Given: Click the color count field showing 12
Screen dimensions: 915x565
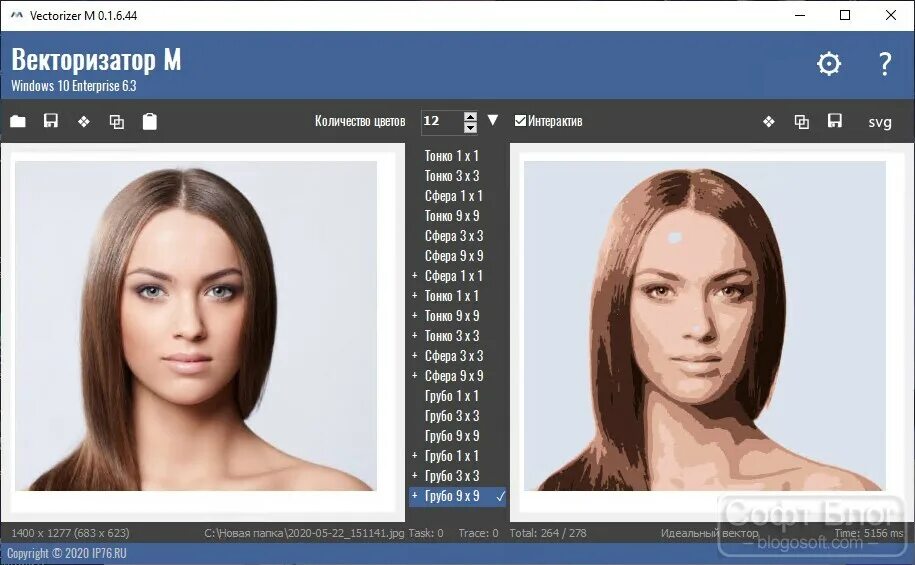Looking at the screenshot, I should click(x=442, y=121).
